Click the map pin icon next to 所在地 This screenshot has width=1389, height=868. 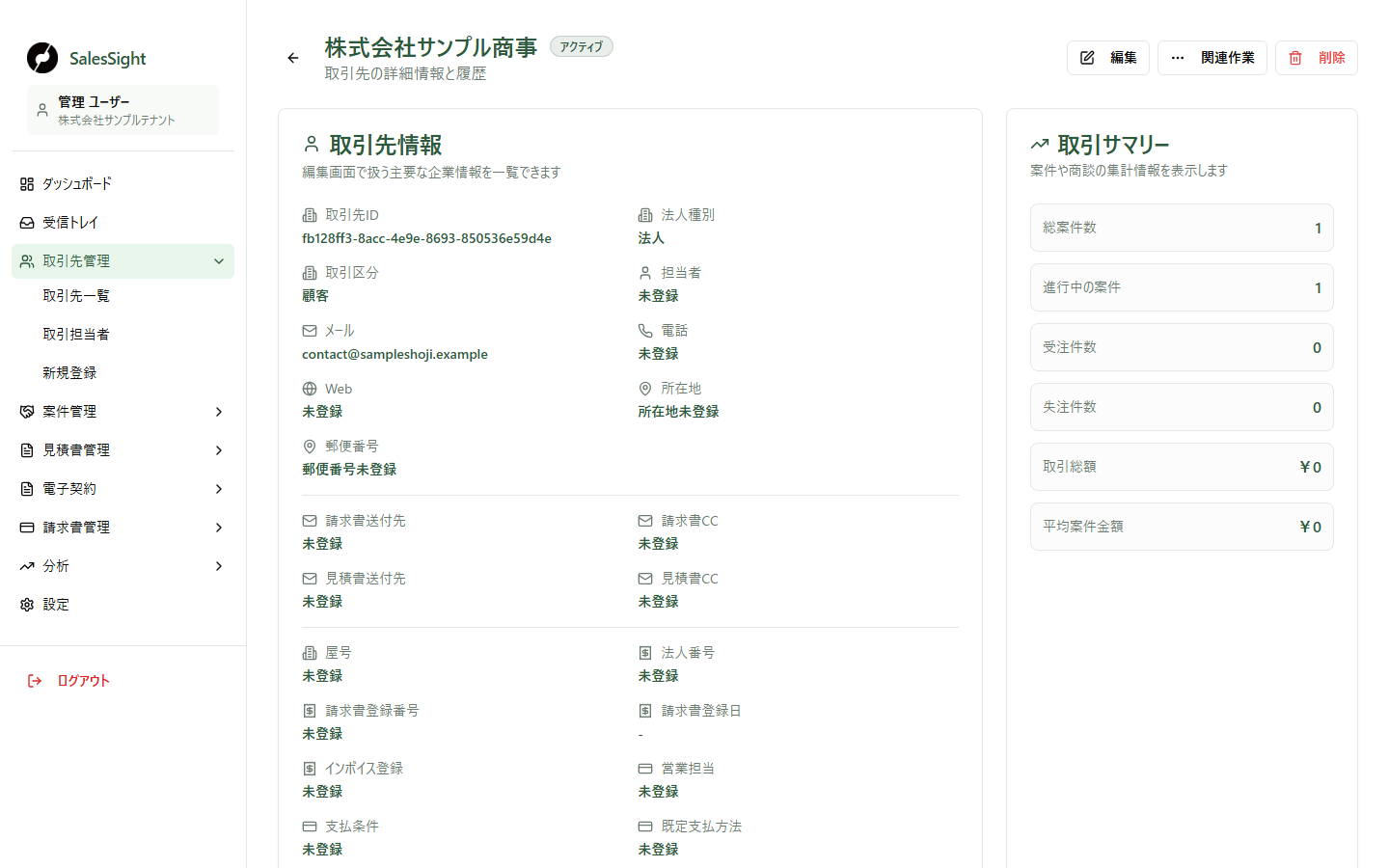click(x=645, y=389)
